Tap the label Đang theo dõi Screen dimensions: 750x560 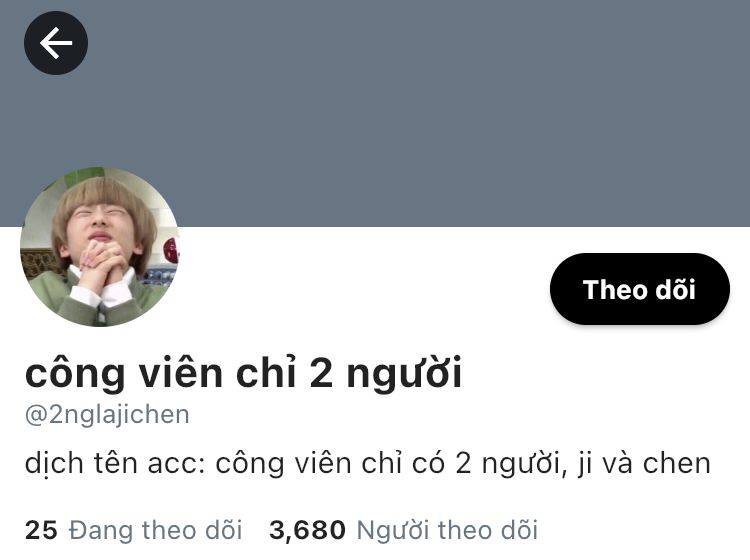click(155, 530)
